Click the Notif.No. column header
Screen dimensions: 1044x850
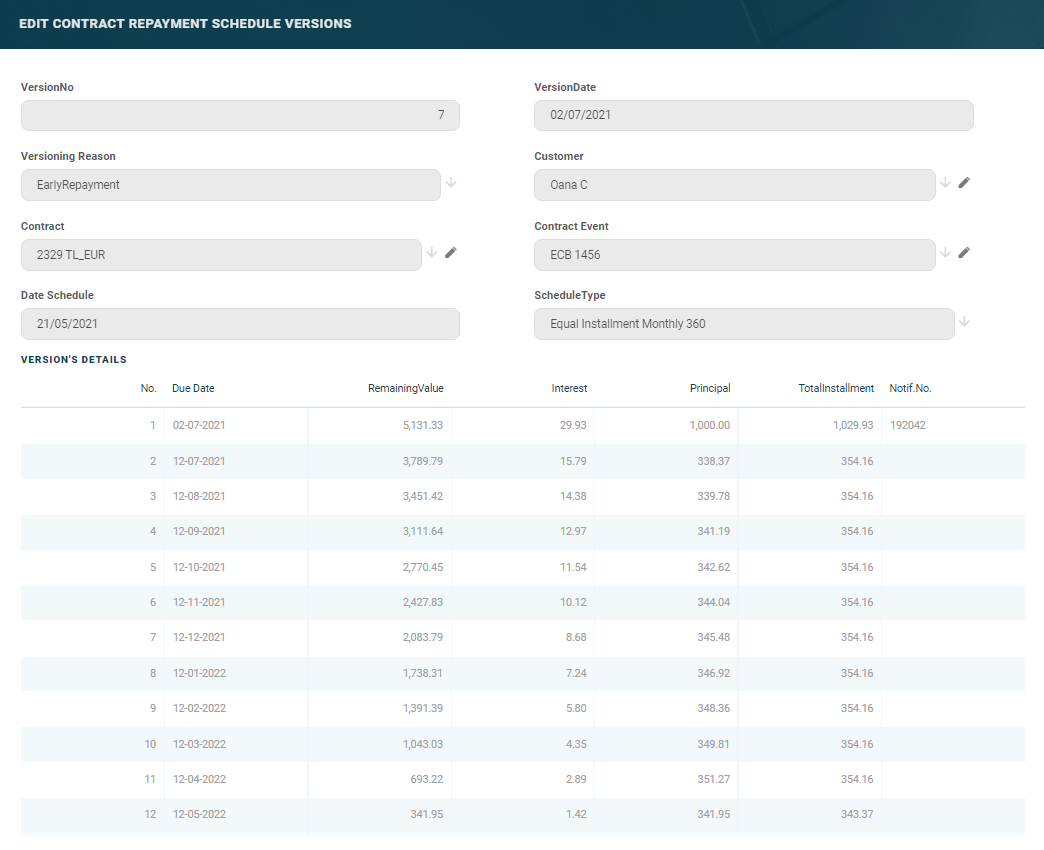910,388
